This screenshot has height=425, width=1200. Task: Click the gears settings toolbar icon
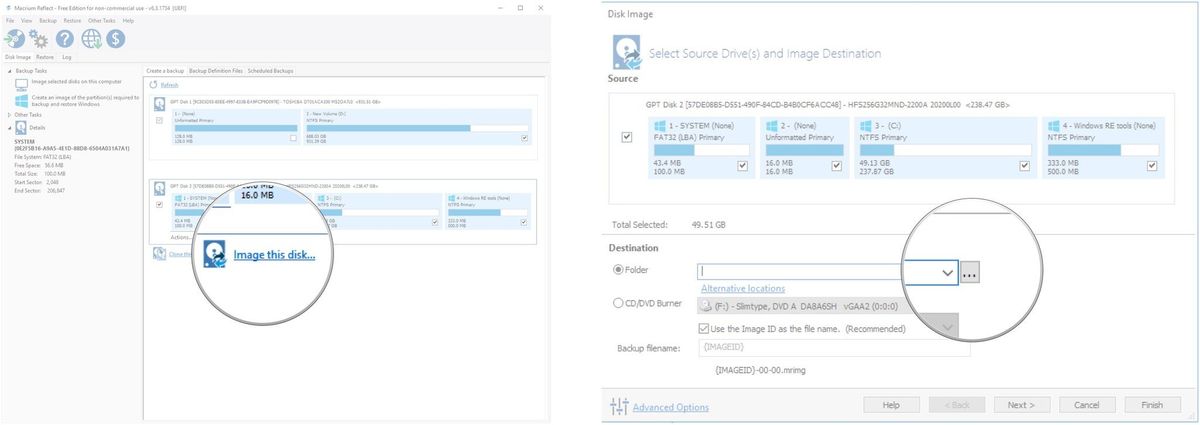point(40,39)
